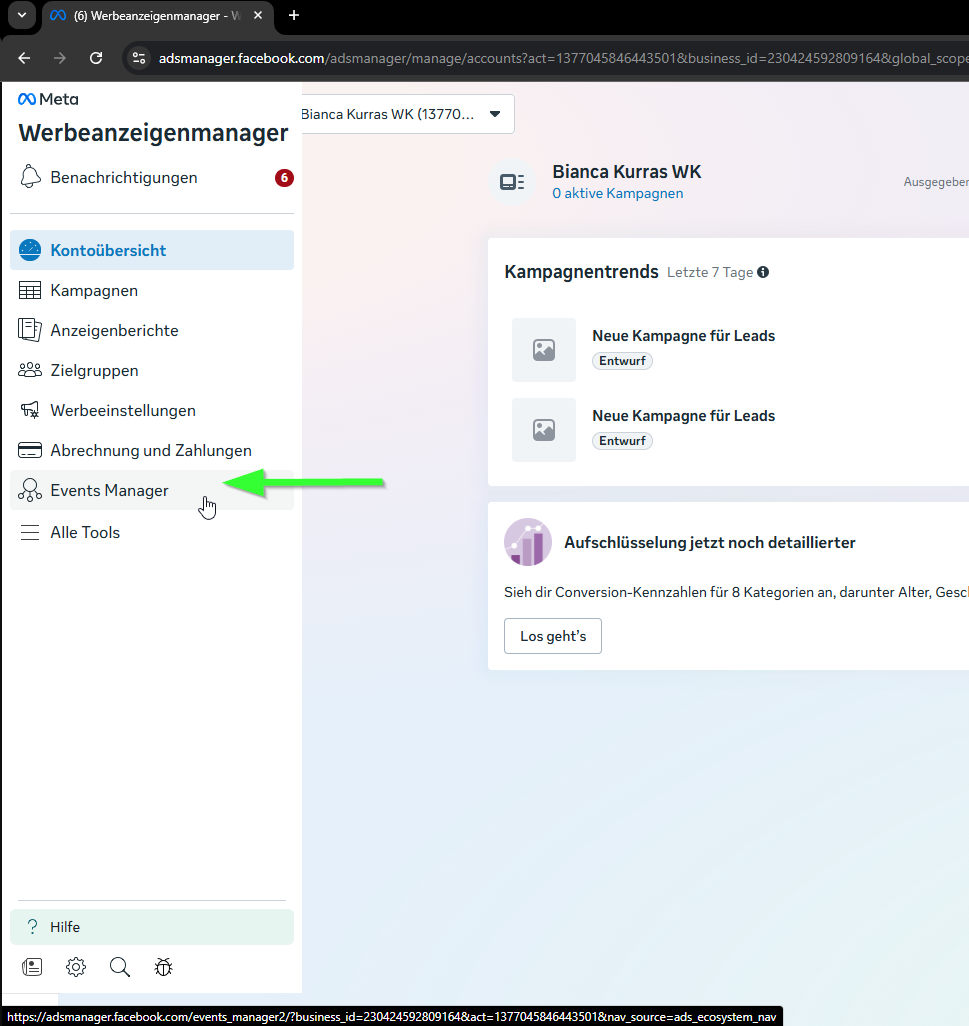Click the Aufschlüsselung jetzt noch detaillierter heading
Screen dimensions: 969x1026
point(710,542)
